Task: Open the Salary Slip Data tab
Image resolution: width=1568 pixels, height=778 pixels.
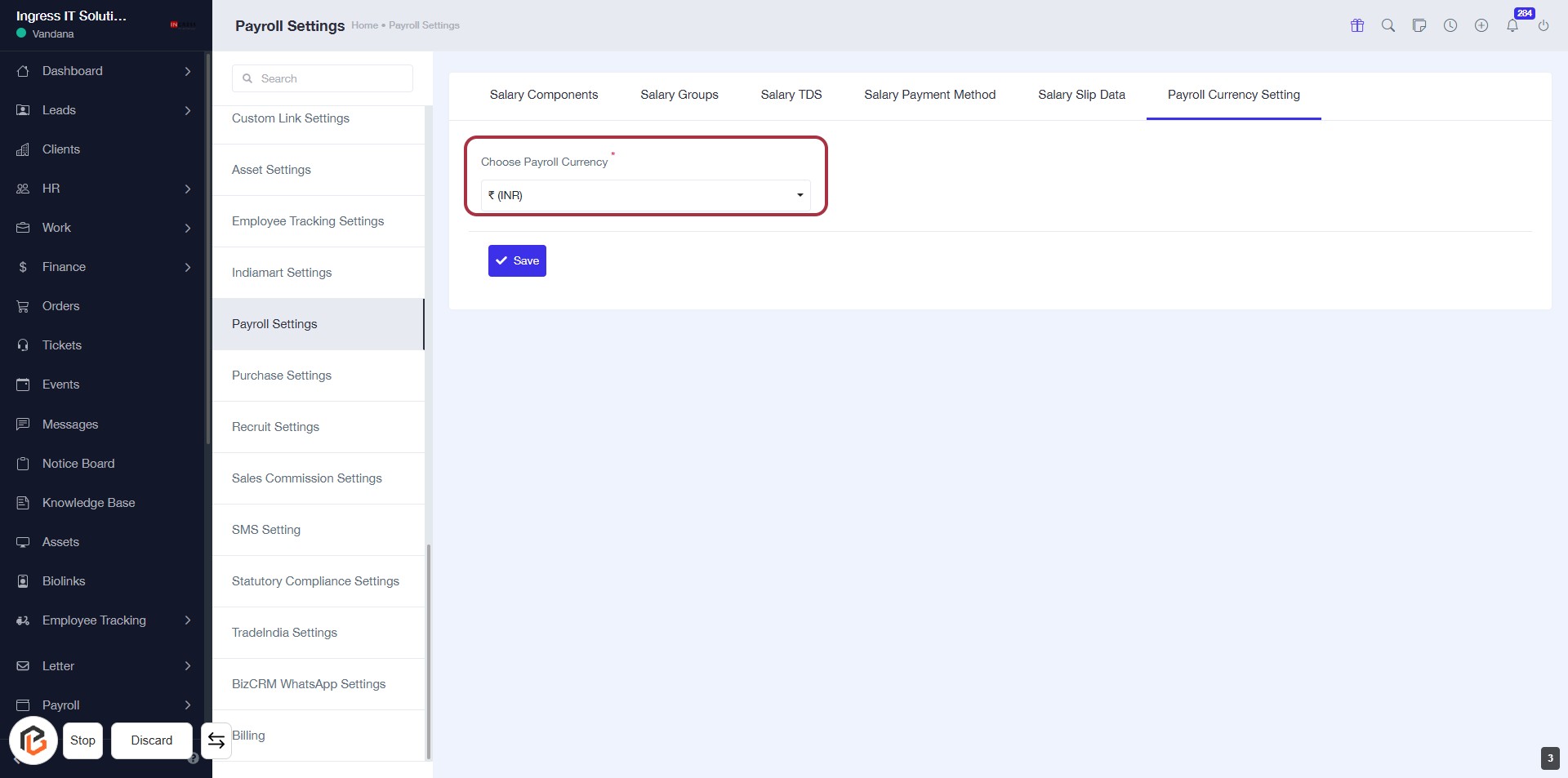Action: (x=1081, y=95)
